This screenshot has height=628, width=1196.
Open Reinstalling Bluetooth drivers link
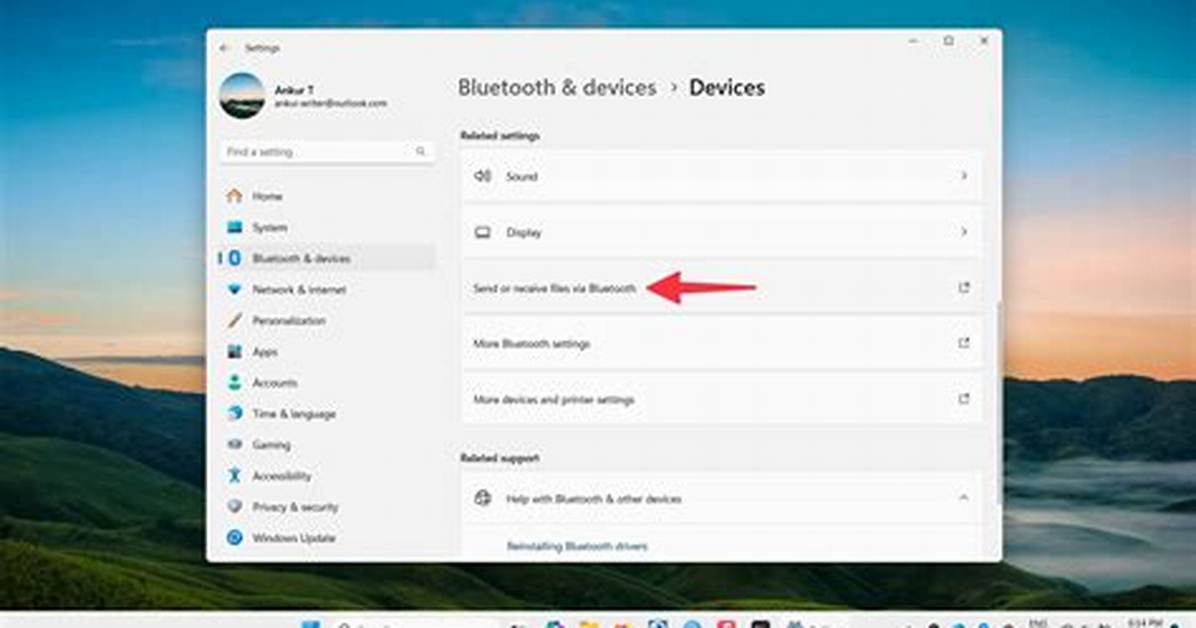click(577, 546)
